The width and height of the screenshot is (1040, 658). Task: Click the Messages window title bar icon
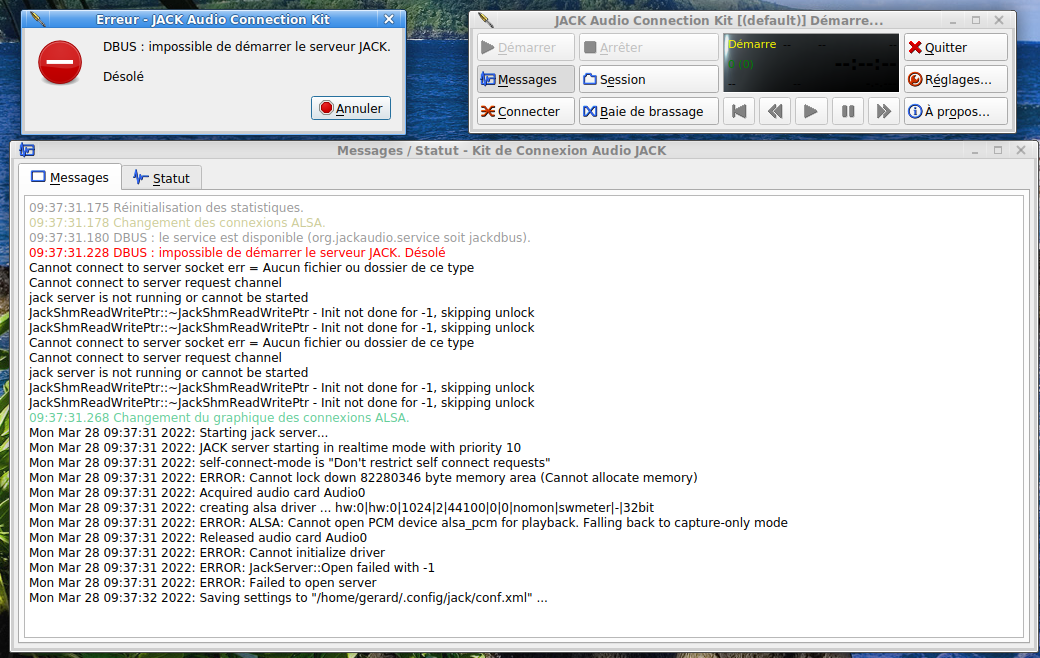(27, 150)
